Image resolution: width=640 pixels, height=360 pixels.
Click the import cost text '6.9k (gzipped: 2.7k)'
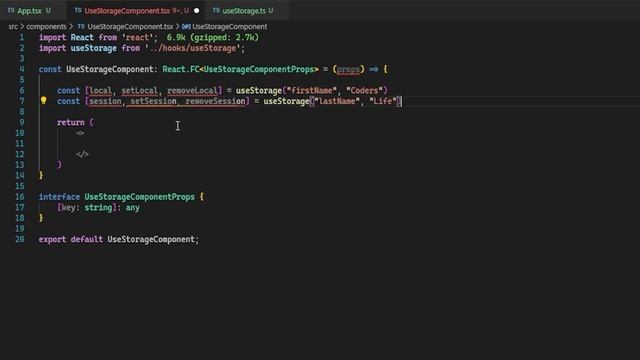coord(213,38)
